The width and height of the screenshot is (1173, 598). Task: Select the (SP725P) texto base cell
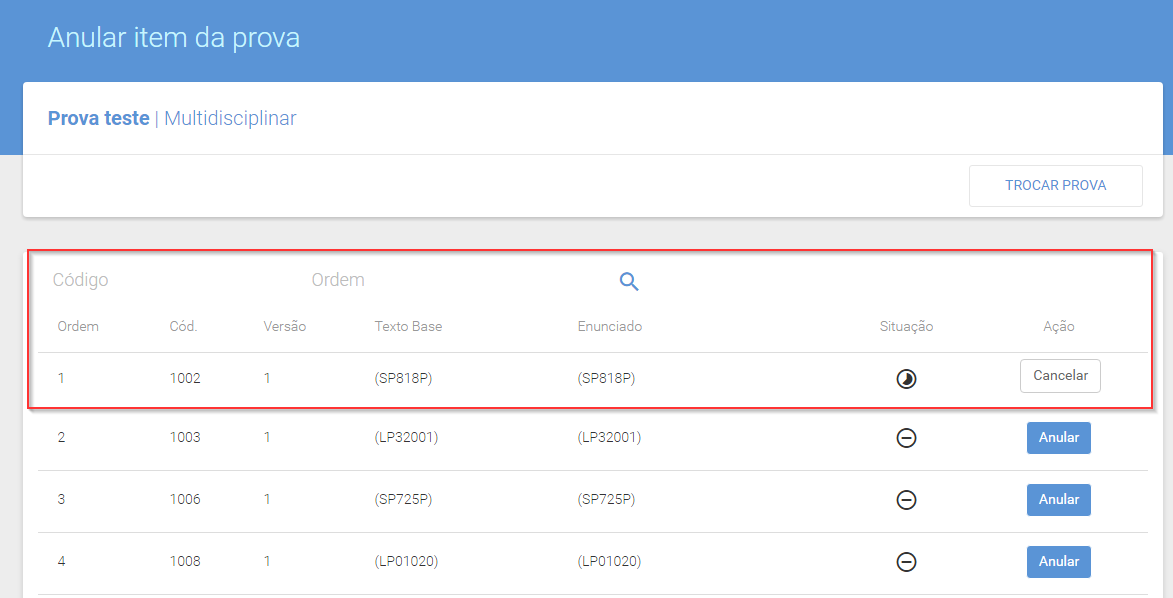tap(403, 499)
